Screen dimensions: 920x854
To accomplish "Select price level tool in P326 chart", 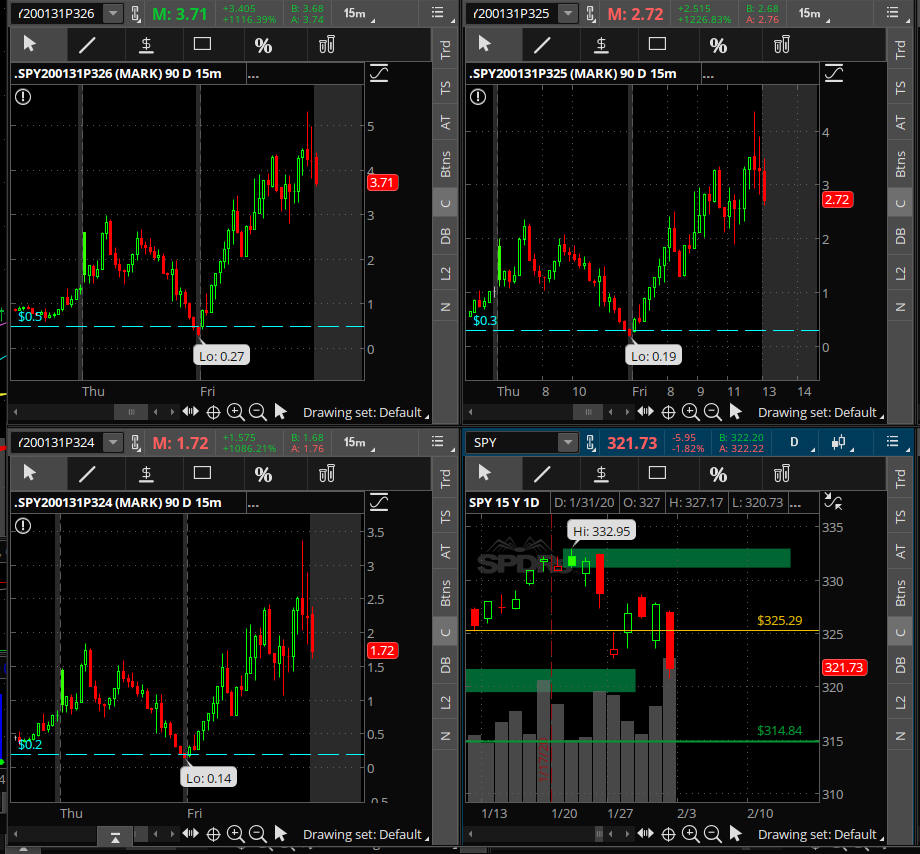I will tap(146, 45).
